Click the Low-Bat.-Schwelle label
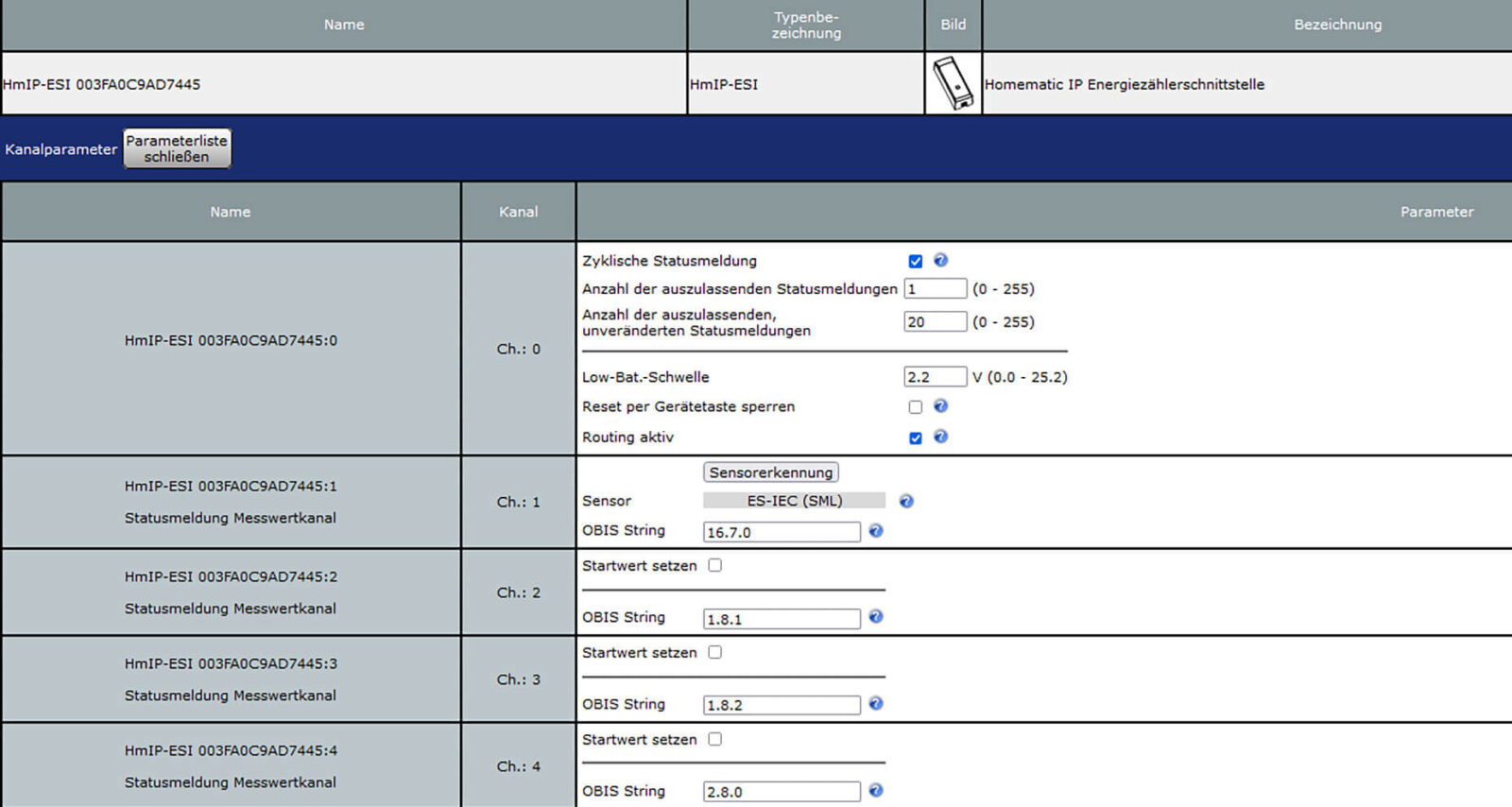The width and height of the screenshot is (1512, 807). tap(645, 377)
